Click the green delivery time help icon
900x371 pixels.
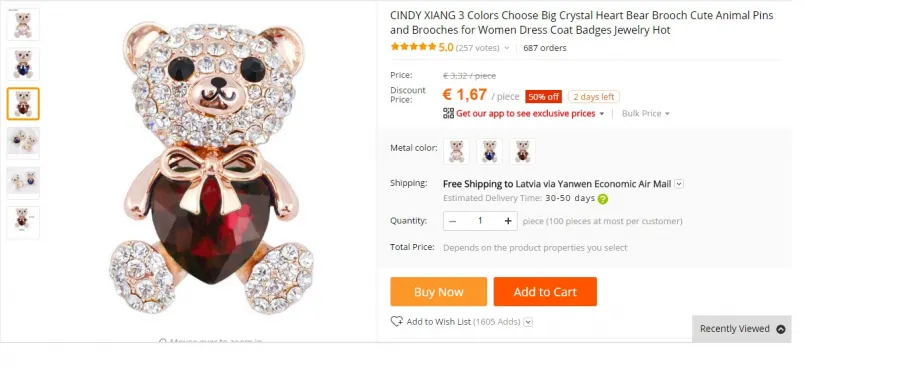coord(603,199)
